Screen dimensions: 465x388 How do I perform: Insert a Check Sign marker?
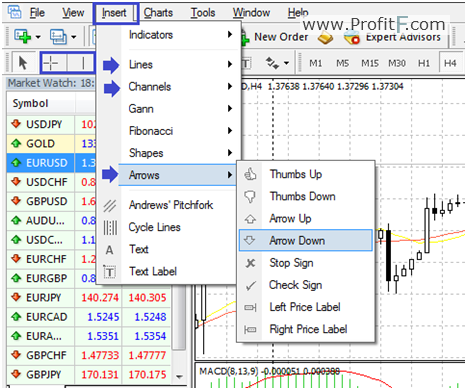306,285
